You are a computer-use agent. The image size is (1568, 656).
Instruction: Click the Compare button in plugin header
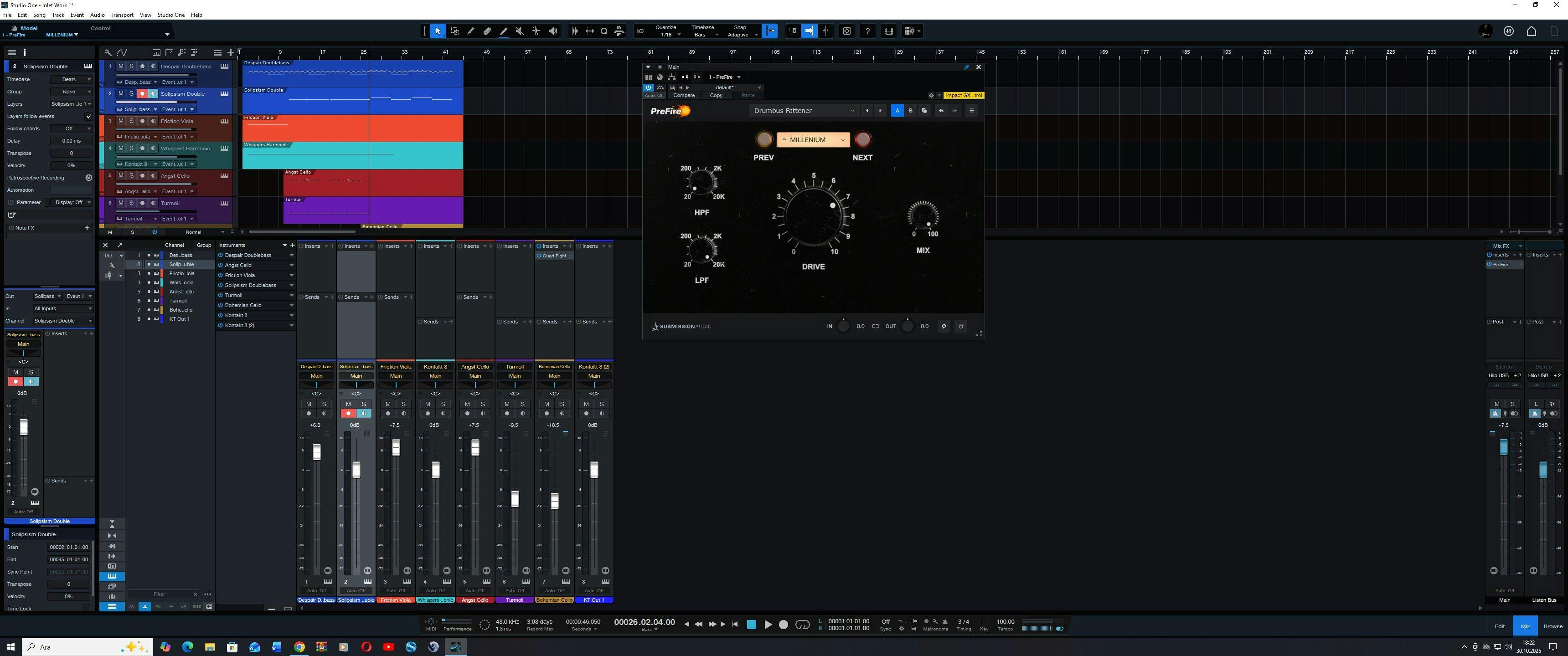point(684,96)
